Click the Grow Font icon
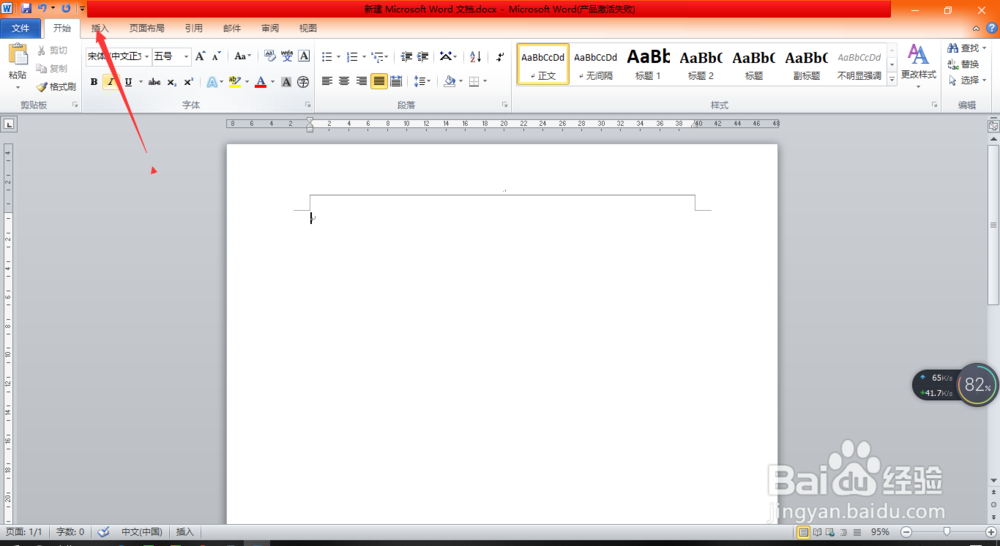Image resolution: width=1000 pixels, height=546 pixels. click(x=200, y=56)
